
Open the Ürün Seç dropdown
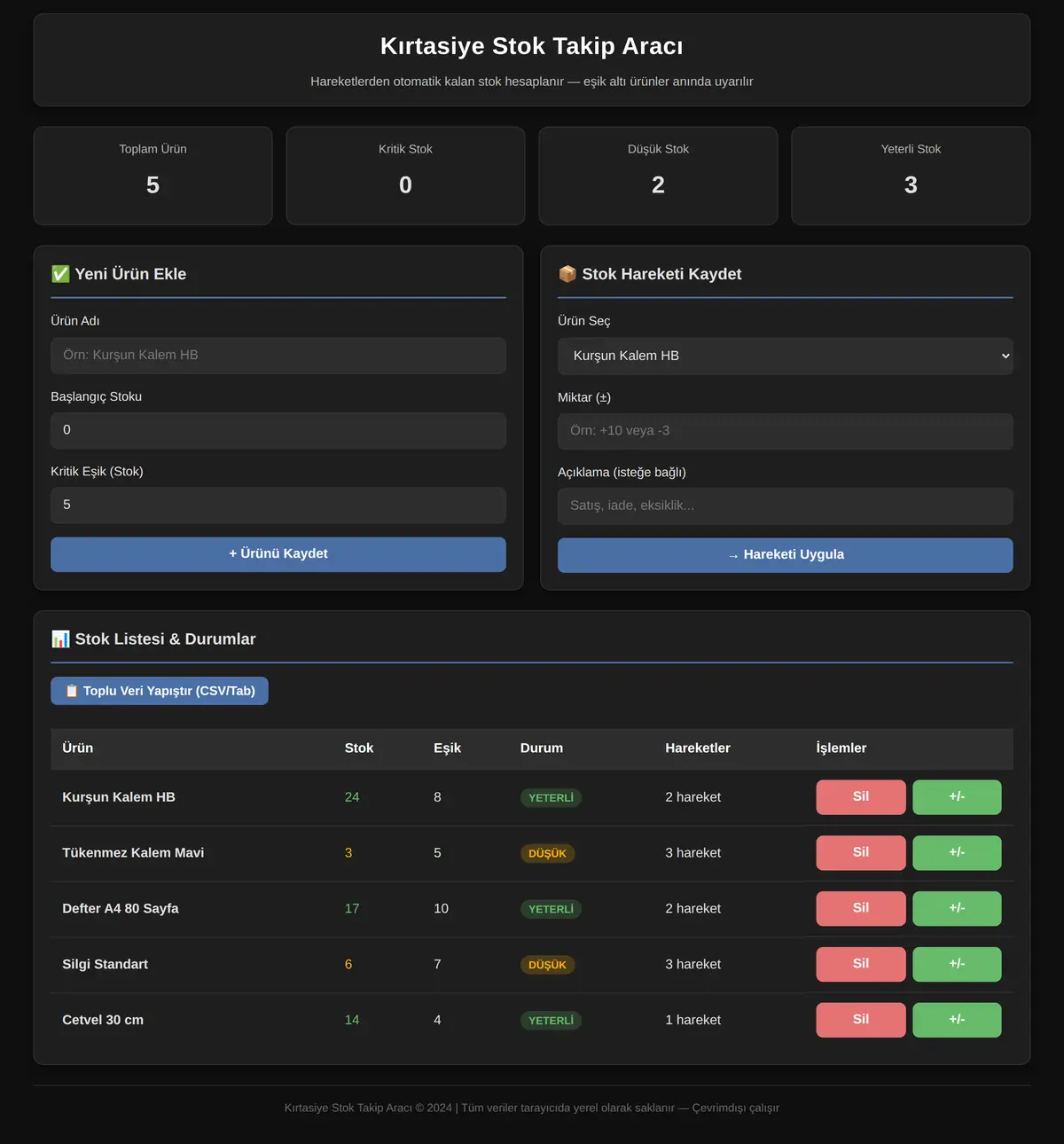[785, 356]
